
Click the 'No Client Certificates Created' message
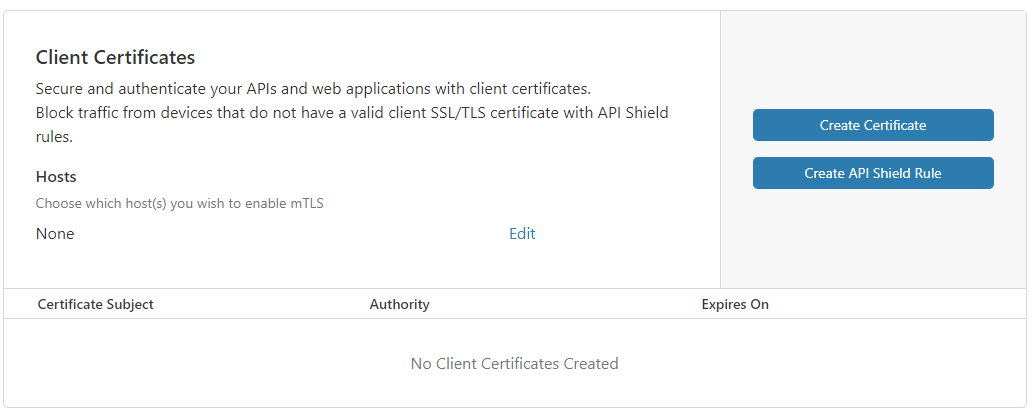[x=514, y=364]
